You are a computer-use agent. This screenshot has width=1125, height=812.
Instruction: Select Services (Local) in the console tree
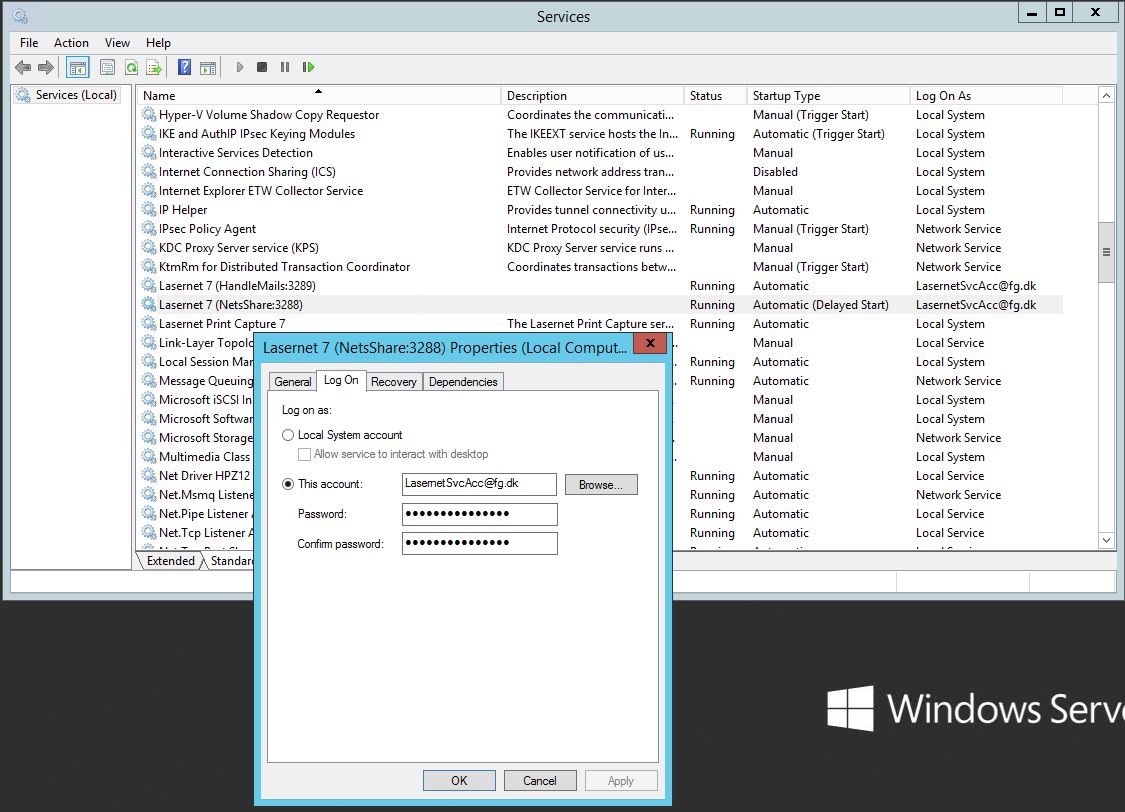(x=76, y=95)
